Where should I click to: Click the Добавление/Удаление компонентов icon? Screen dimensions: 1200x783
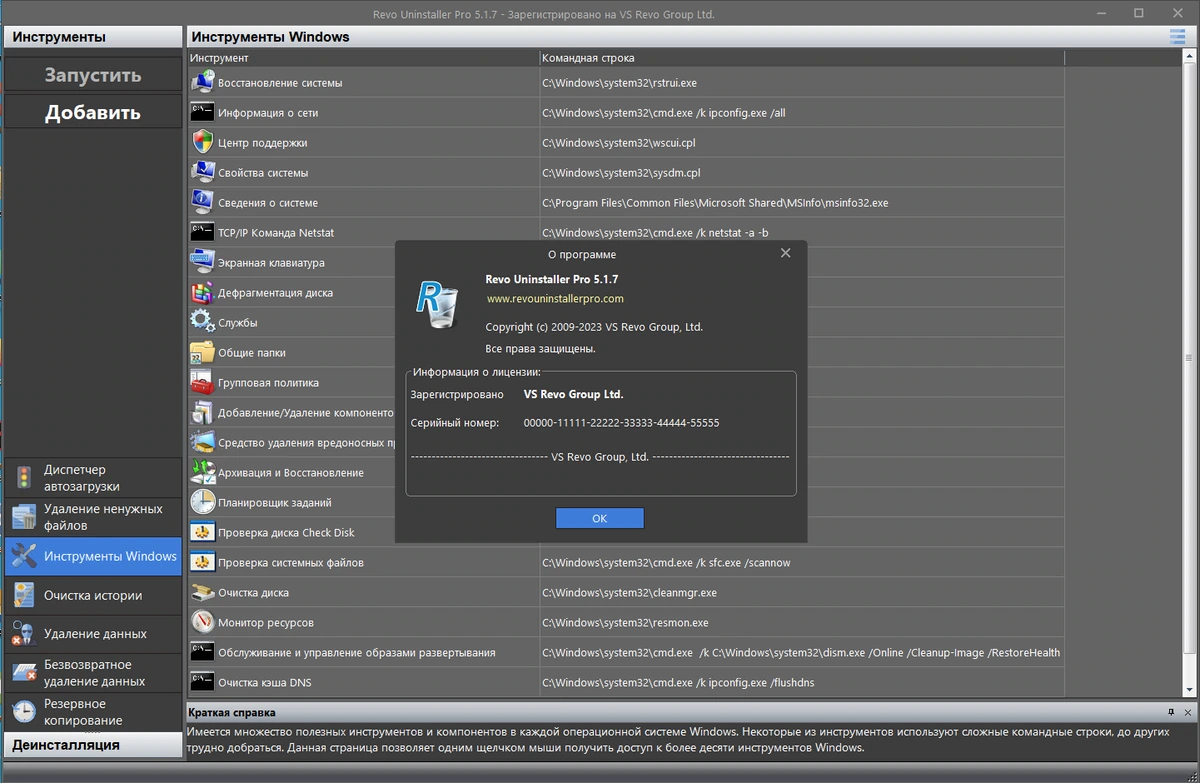pos(203,412)
